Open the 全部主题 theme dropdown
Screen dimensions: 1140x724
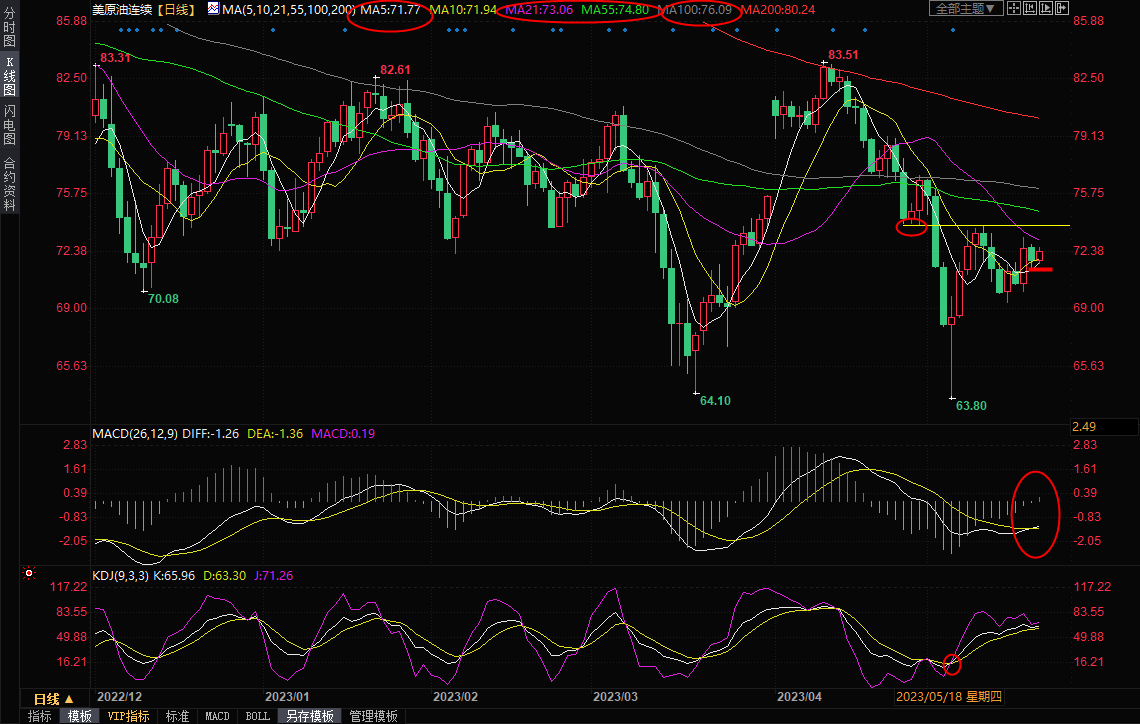tap(966, 8)
